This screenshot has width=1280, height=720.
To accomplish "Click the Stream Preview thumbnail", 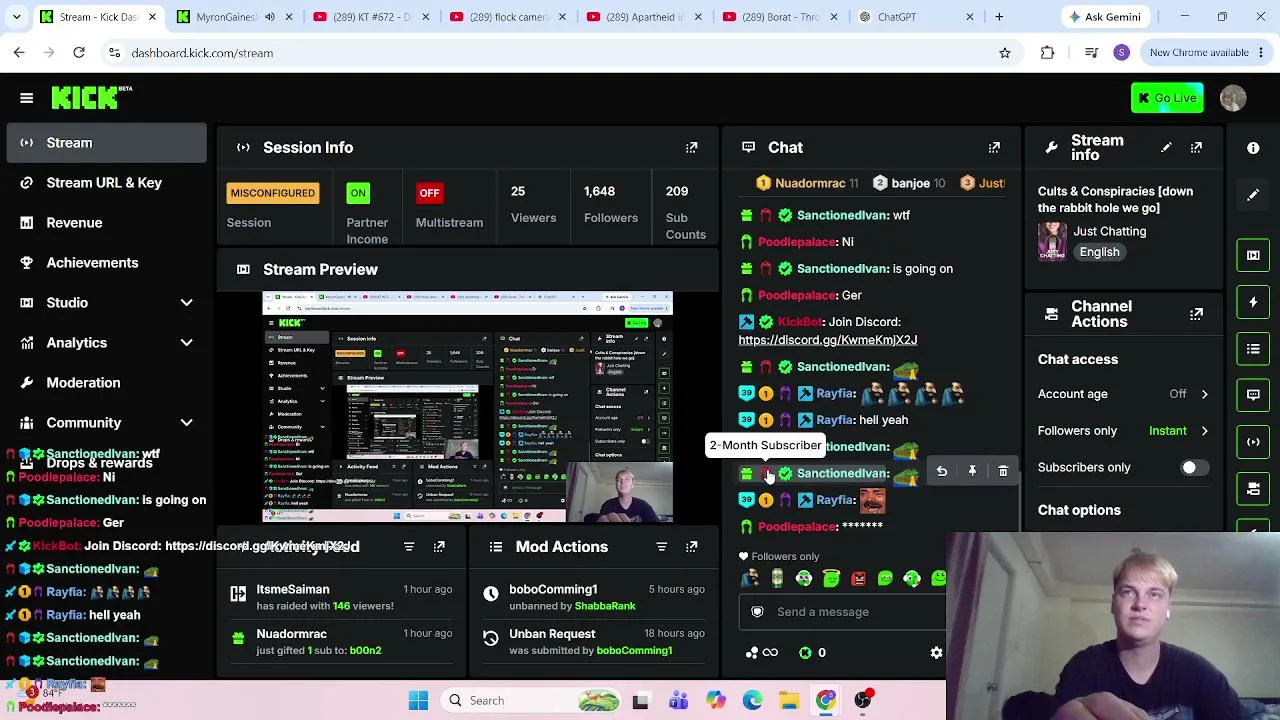I will point(467,407).
